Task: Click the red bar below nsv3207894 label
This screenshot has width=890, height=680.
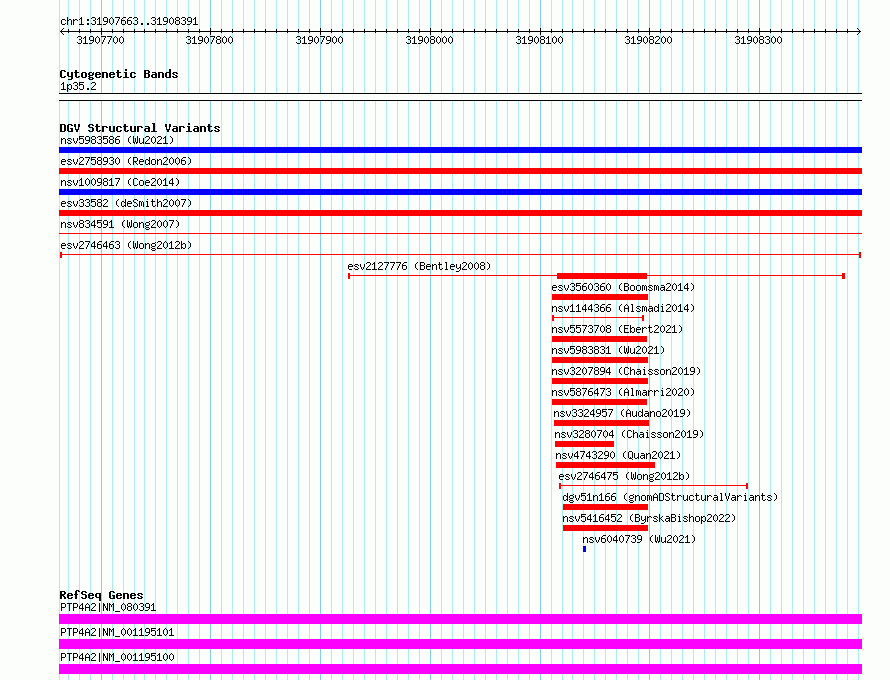Action: 600,381
